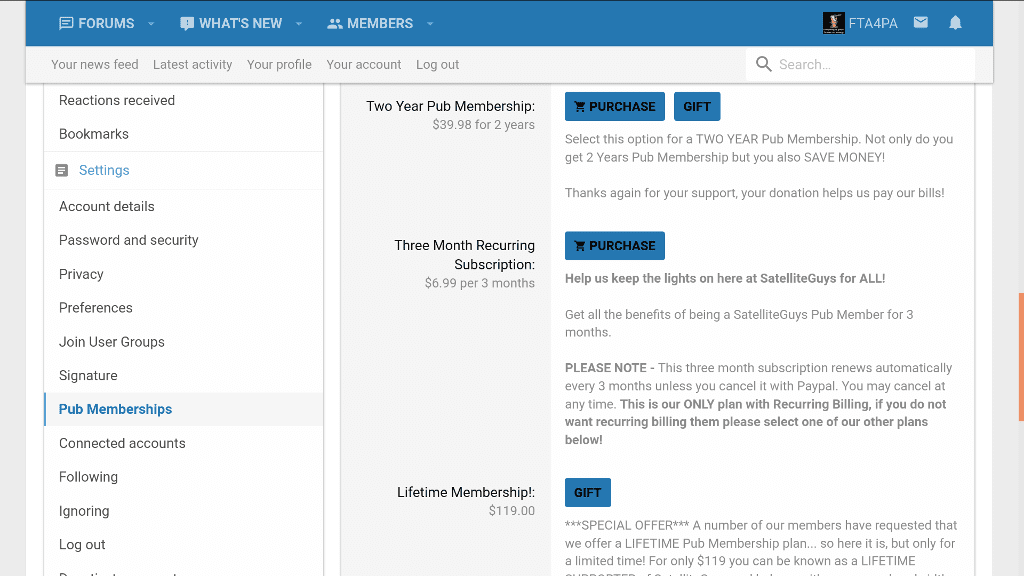This screenshot has height=576, width=1024.
Task: Click the orange page scrollbar thumb
Action: [x=1020, y=356]
